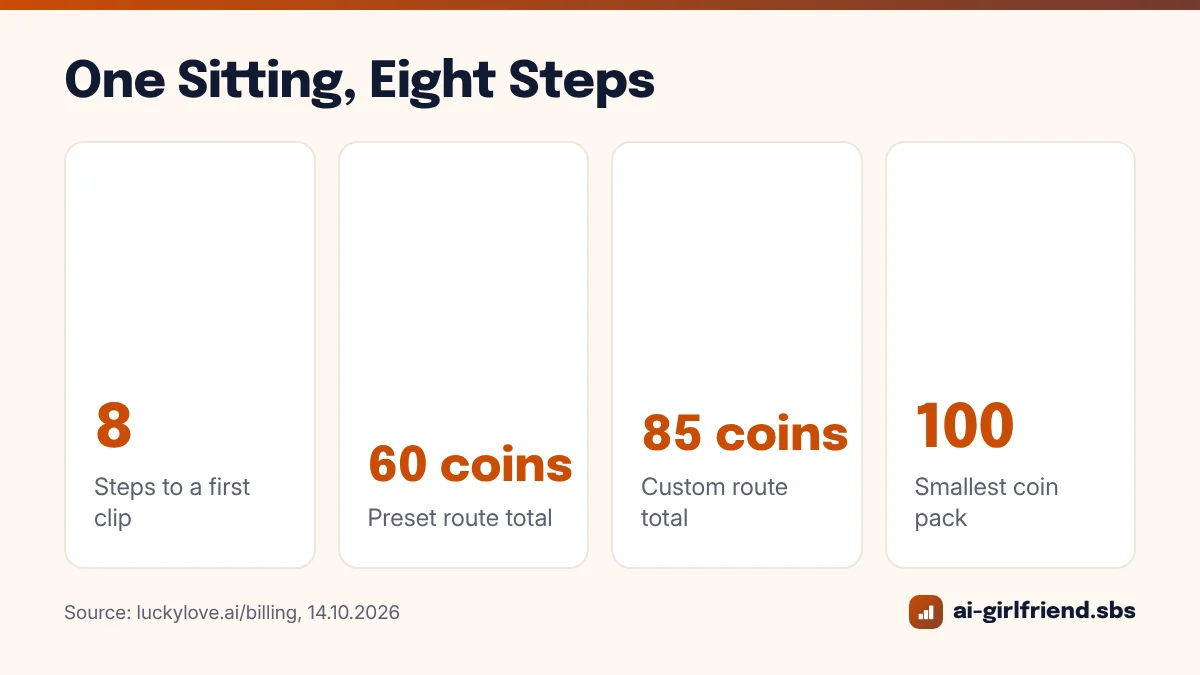Click empty area of the Custom route card

point(737,270)
